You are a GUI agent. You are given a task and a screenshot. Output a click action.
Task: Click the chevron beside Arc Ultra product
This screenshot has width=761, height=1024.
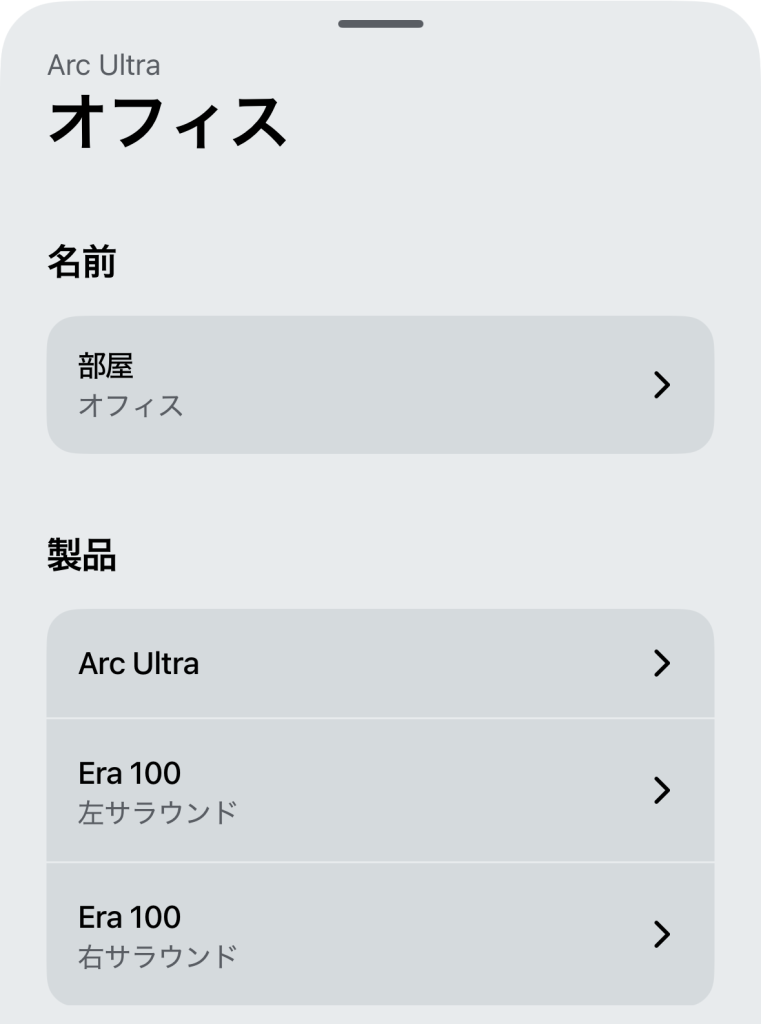tap(660, 663)
